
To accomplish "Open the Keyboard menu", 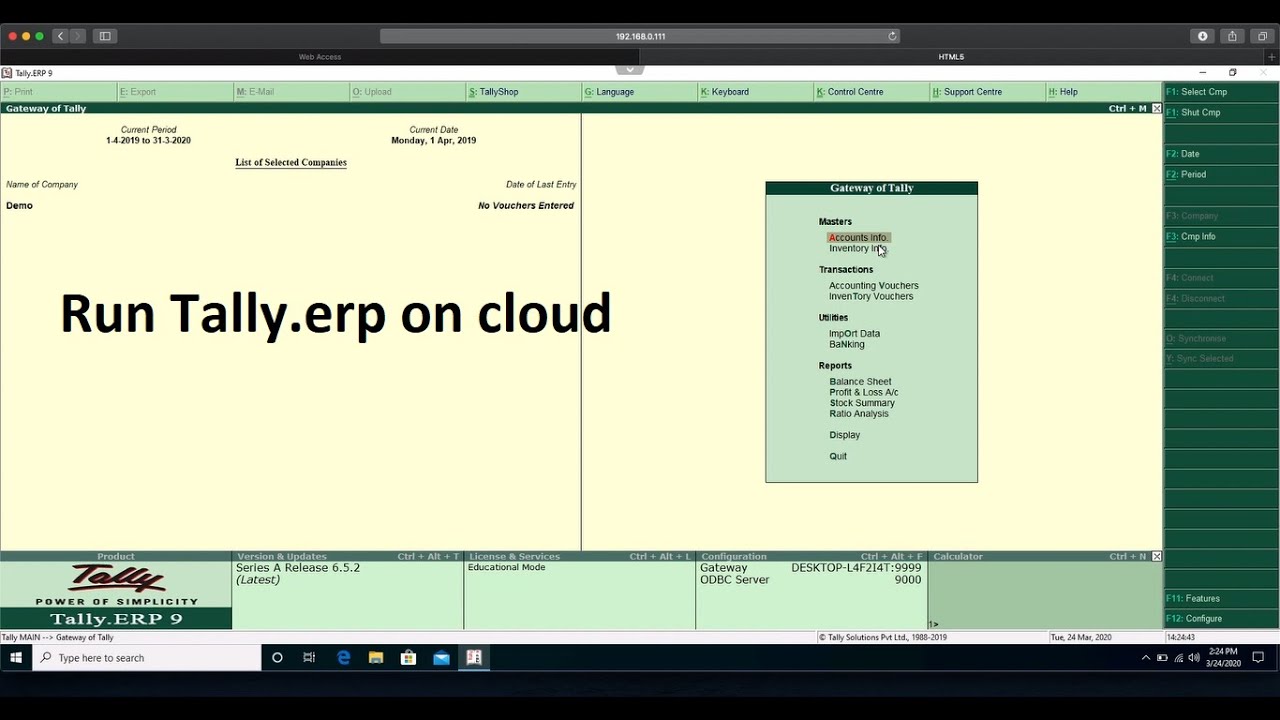I will click(755, 92).
